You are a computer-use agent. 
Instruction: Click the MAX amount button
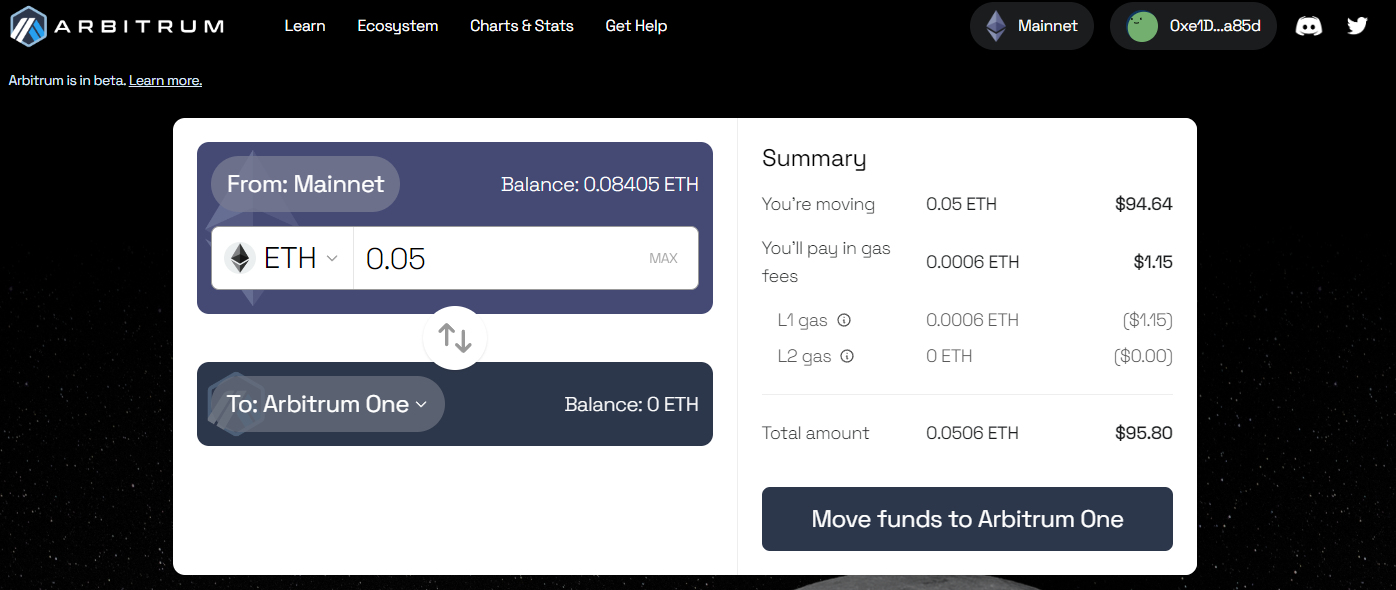click(x=663, y=258)
